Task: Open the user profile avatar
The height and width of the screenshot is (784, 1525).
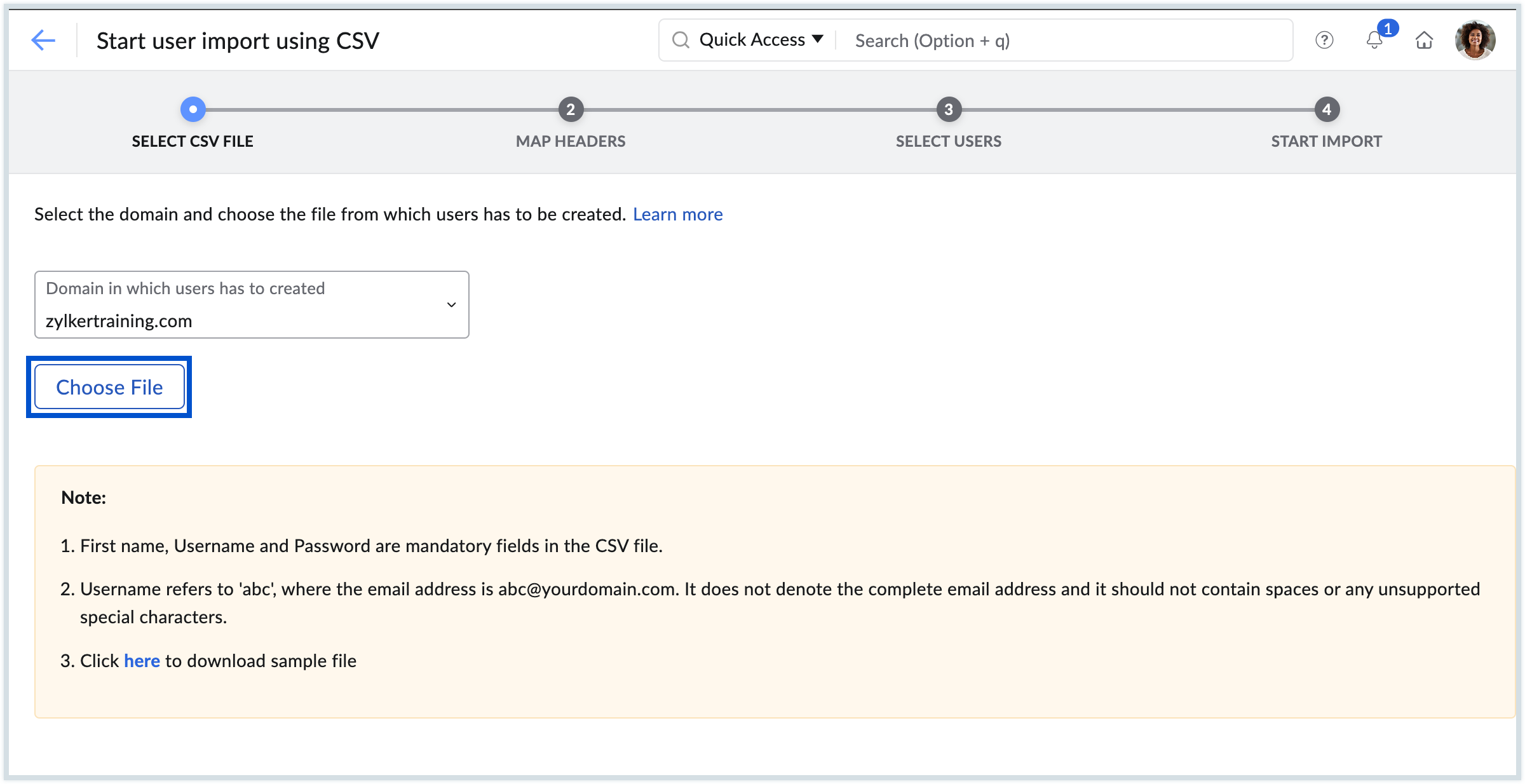Action: point(1475,40)
